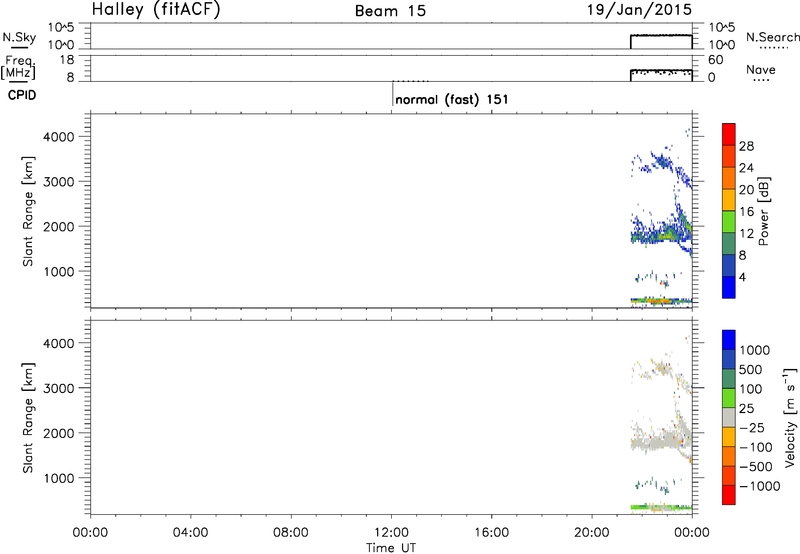
Task: Click the '00:00' tick label at left end
Action: [x=90, y=533]
